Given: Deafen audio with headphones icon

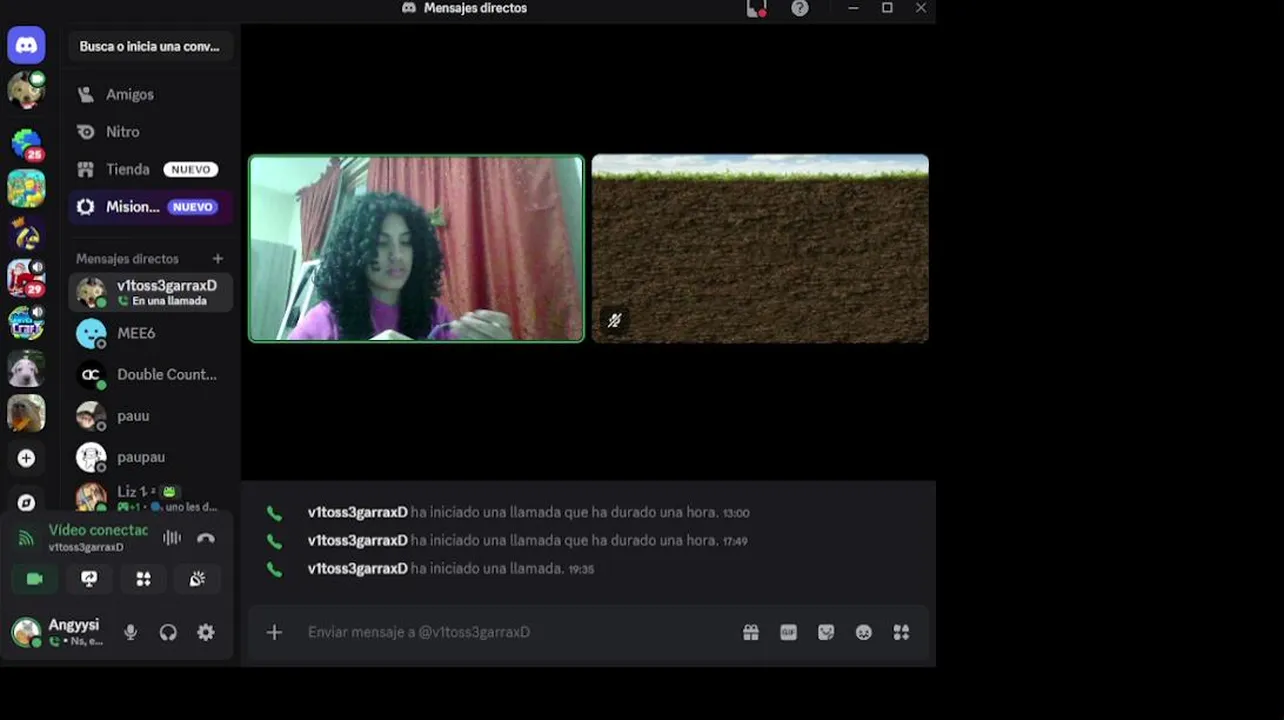Looking at the screenshot, I should click(168, 632).
